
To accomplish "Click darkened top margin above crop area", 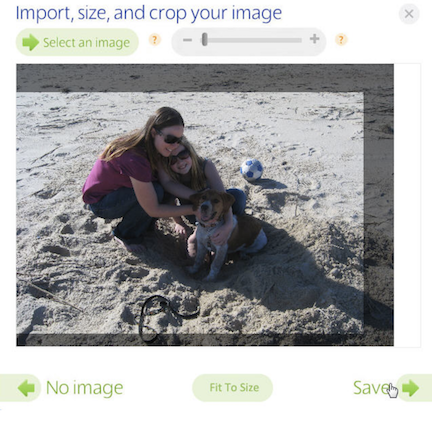I will click(205, 78).
